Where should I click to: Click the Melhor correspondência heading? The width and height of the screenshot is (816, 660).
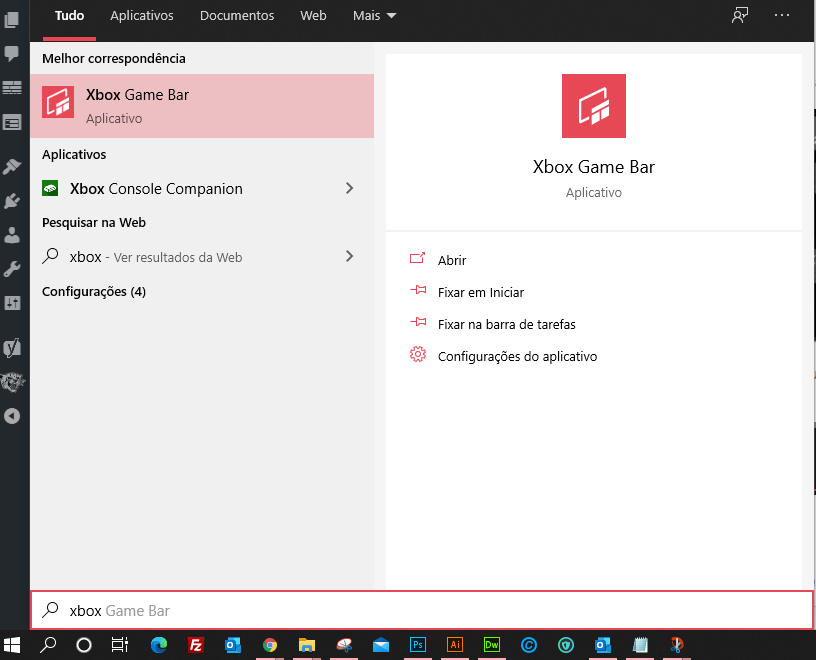(x=113, y=58)
